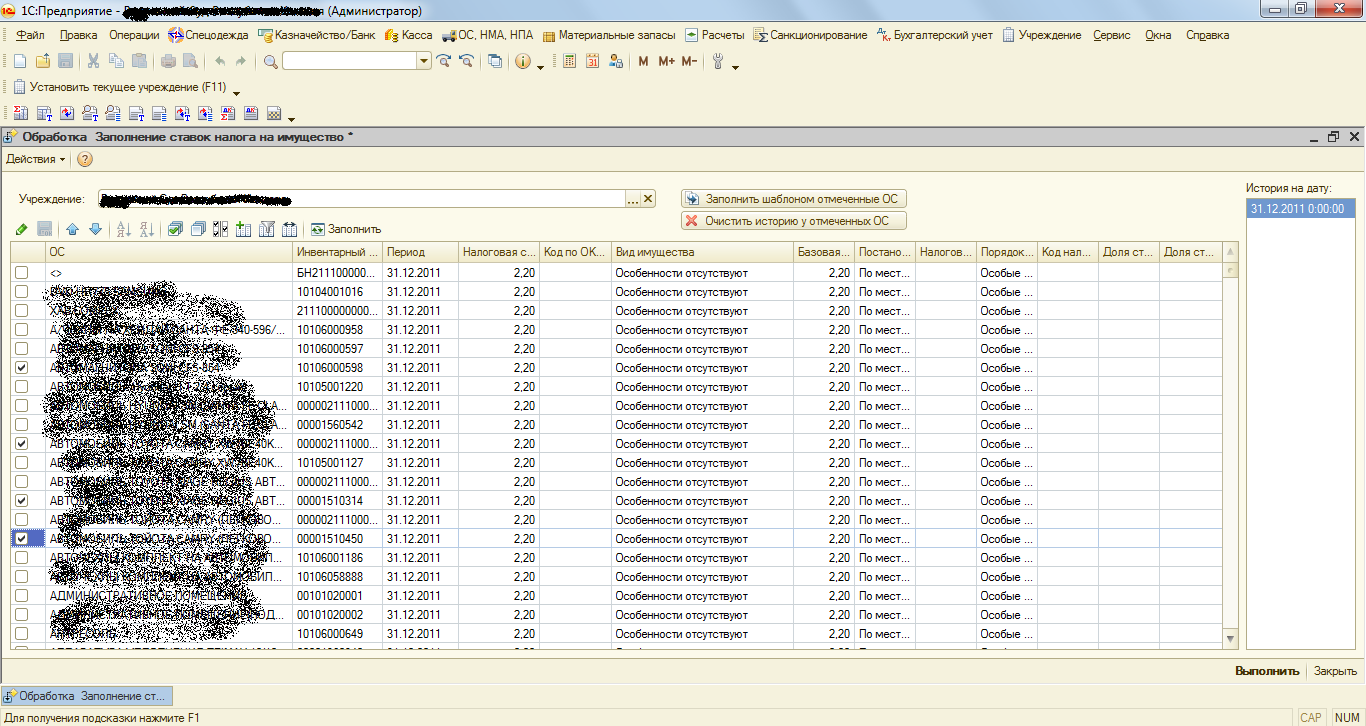Click Заполнить шаблоном отмеченные ОС button
The height and width of the screenshot is (726, 1366).
click(x=794, y=199)
